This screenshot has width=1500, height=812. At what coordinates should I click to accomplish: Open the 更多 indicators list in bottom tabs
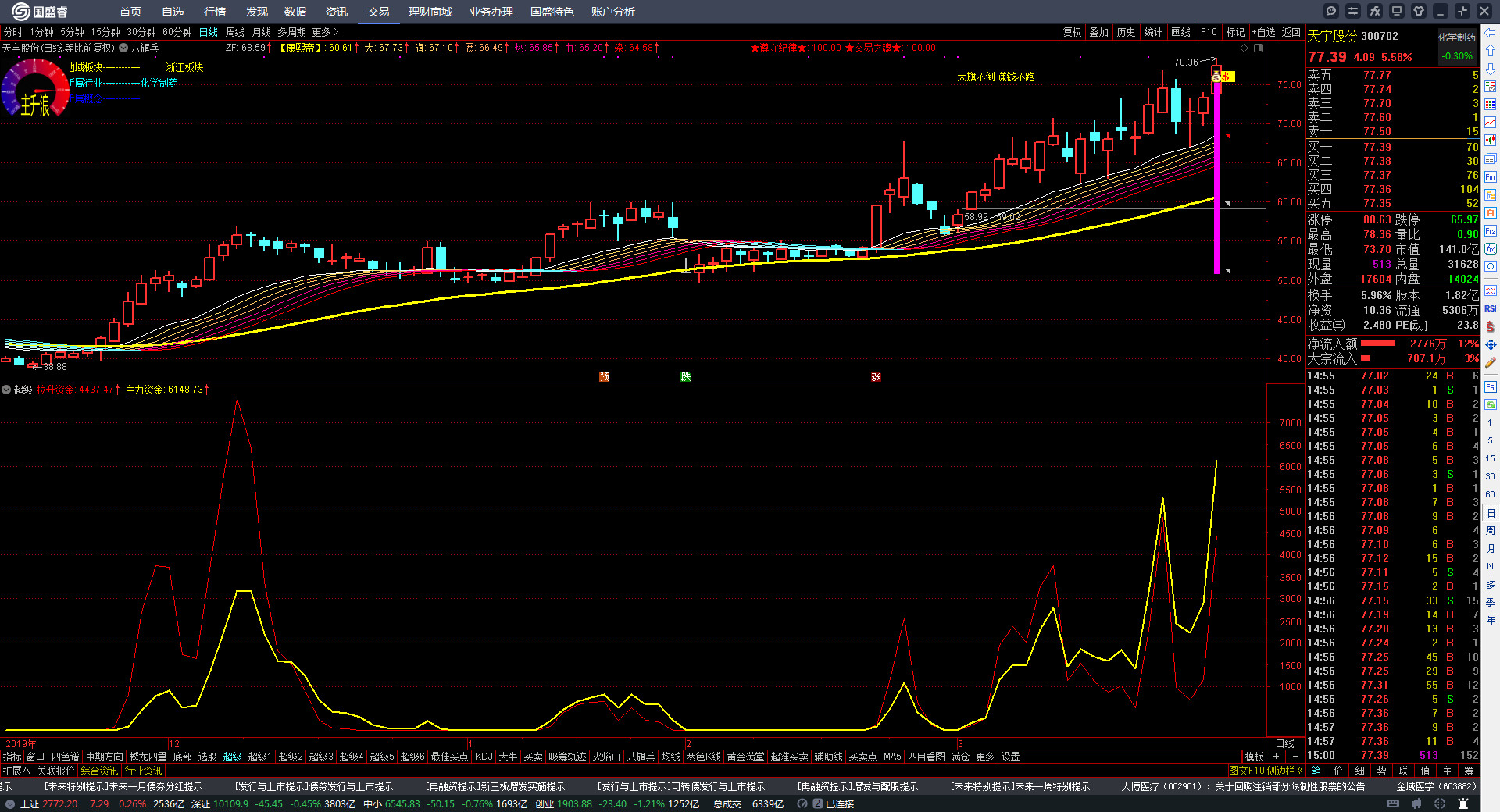click(986, 757)
